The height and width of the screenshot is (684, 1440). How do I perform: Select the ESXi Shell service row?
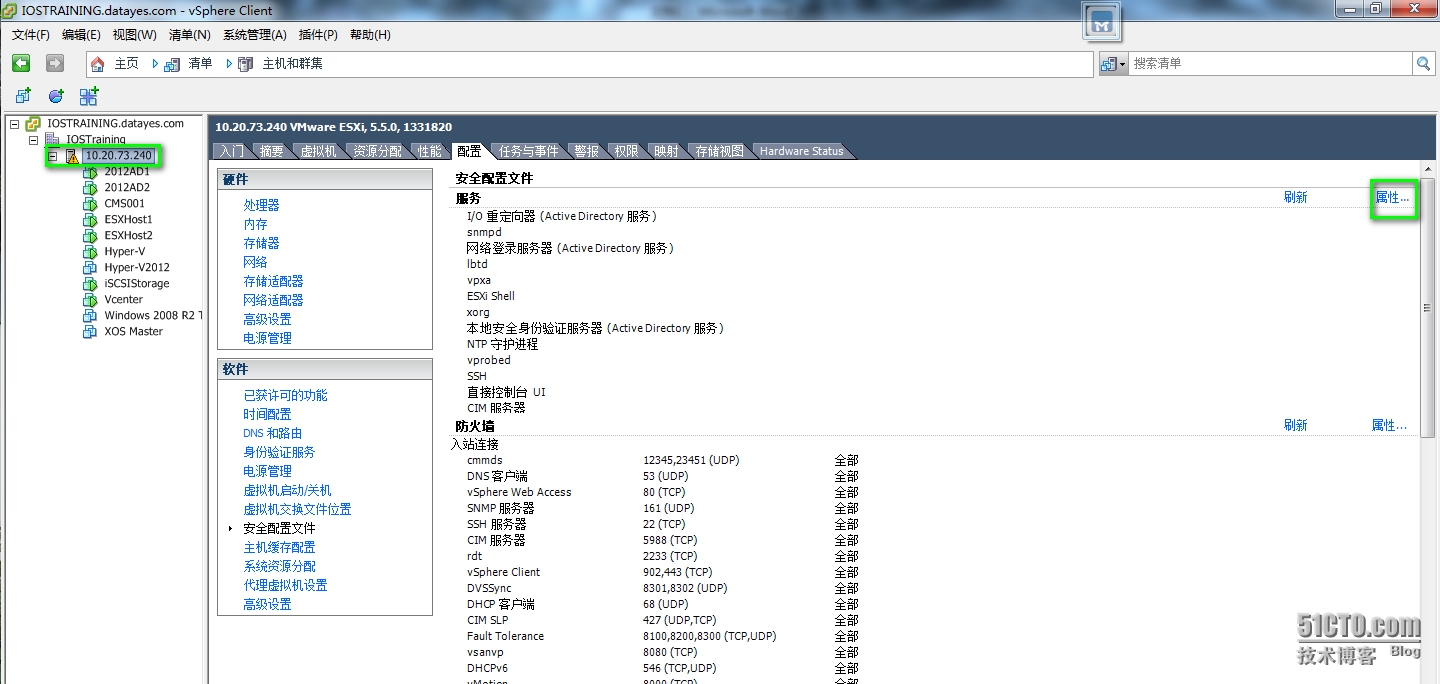click(x=491, y=296)
